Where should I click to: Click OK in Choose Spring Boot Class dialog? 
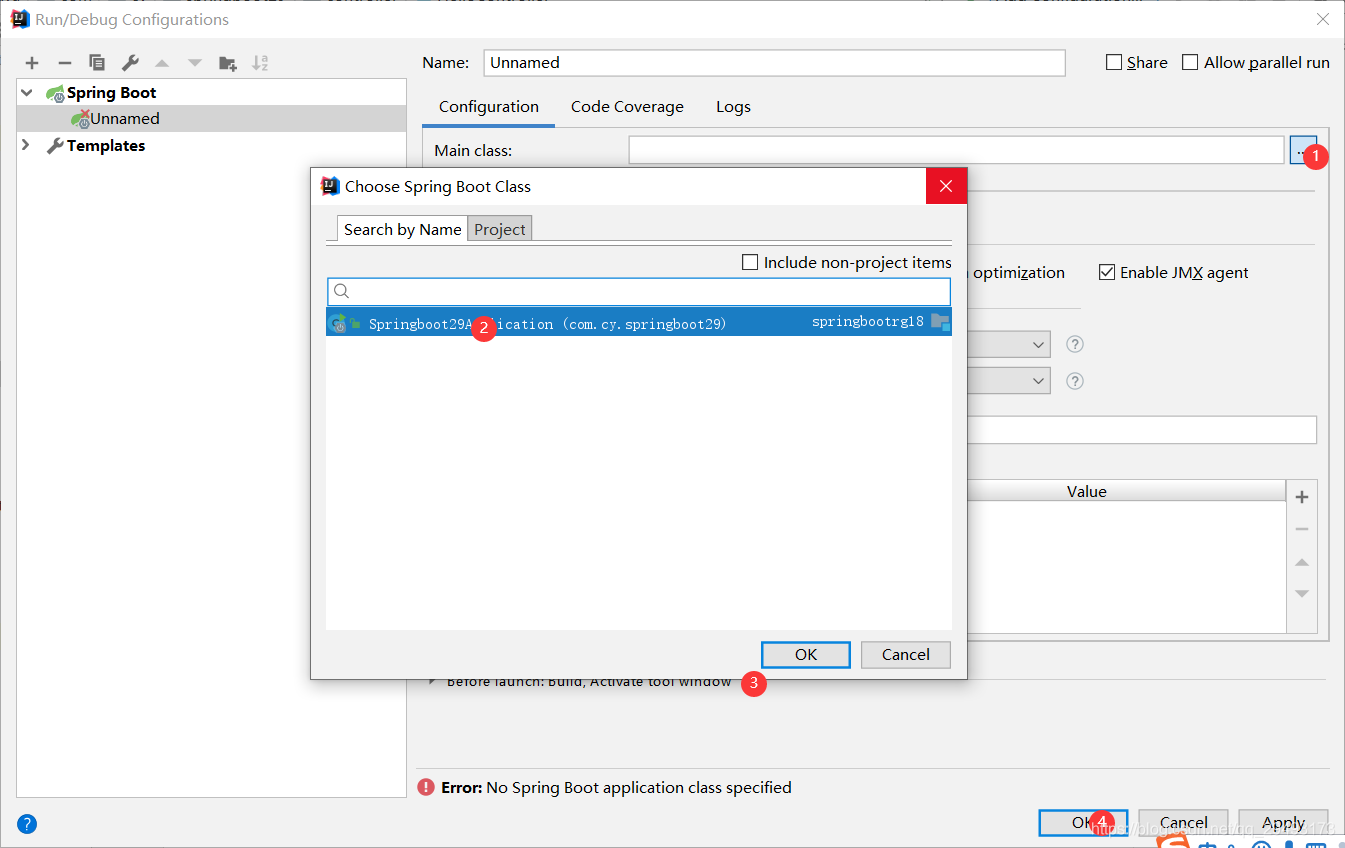click(806, 655)
